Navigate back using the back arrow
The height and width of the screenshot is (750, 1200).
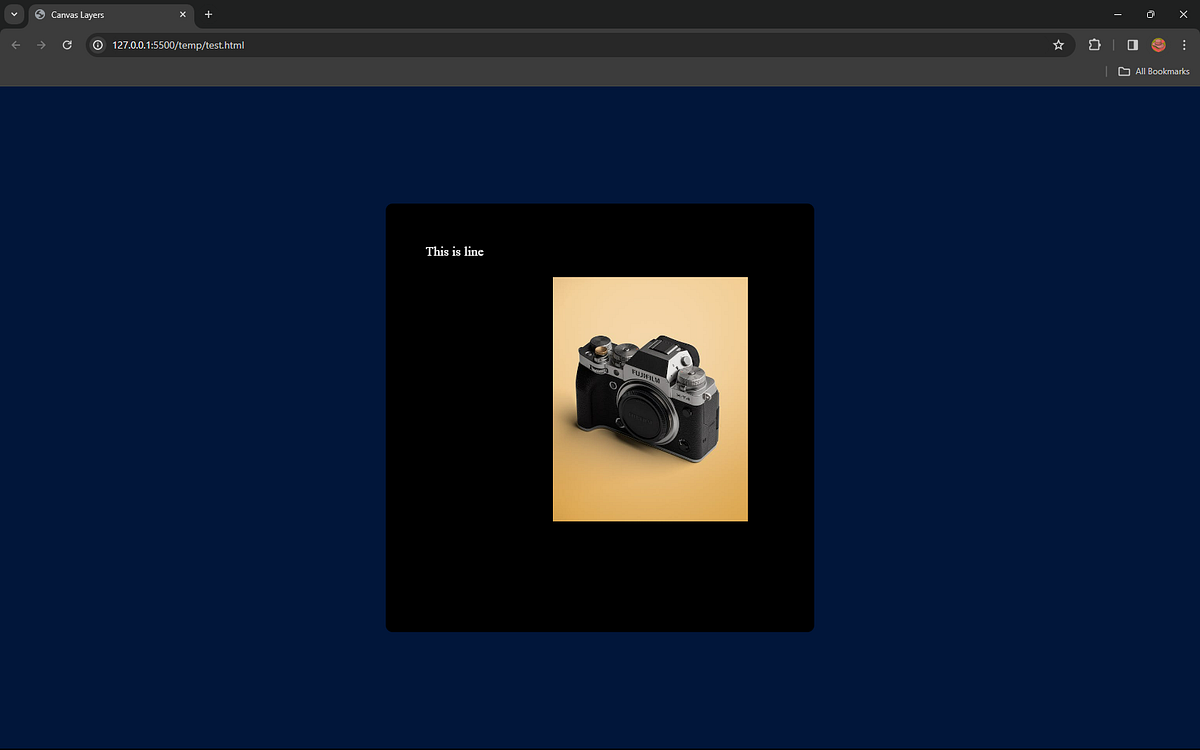tap(15, 45)
